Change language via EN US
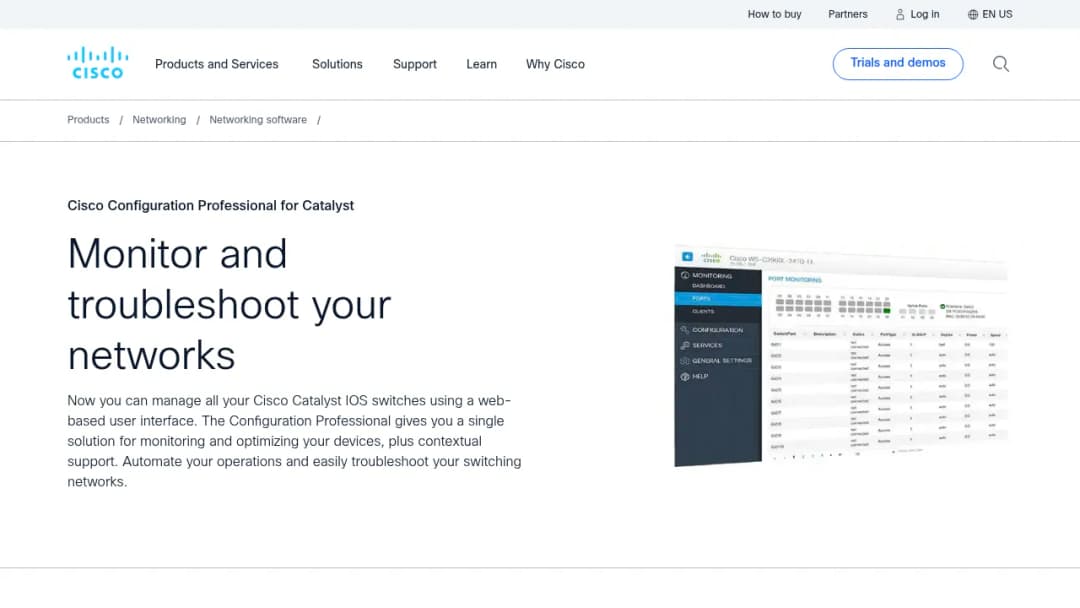 997,14
